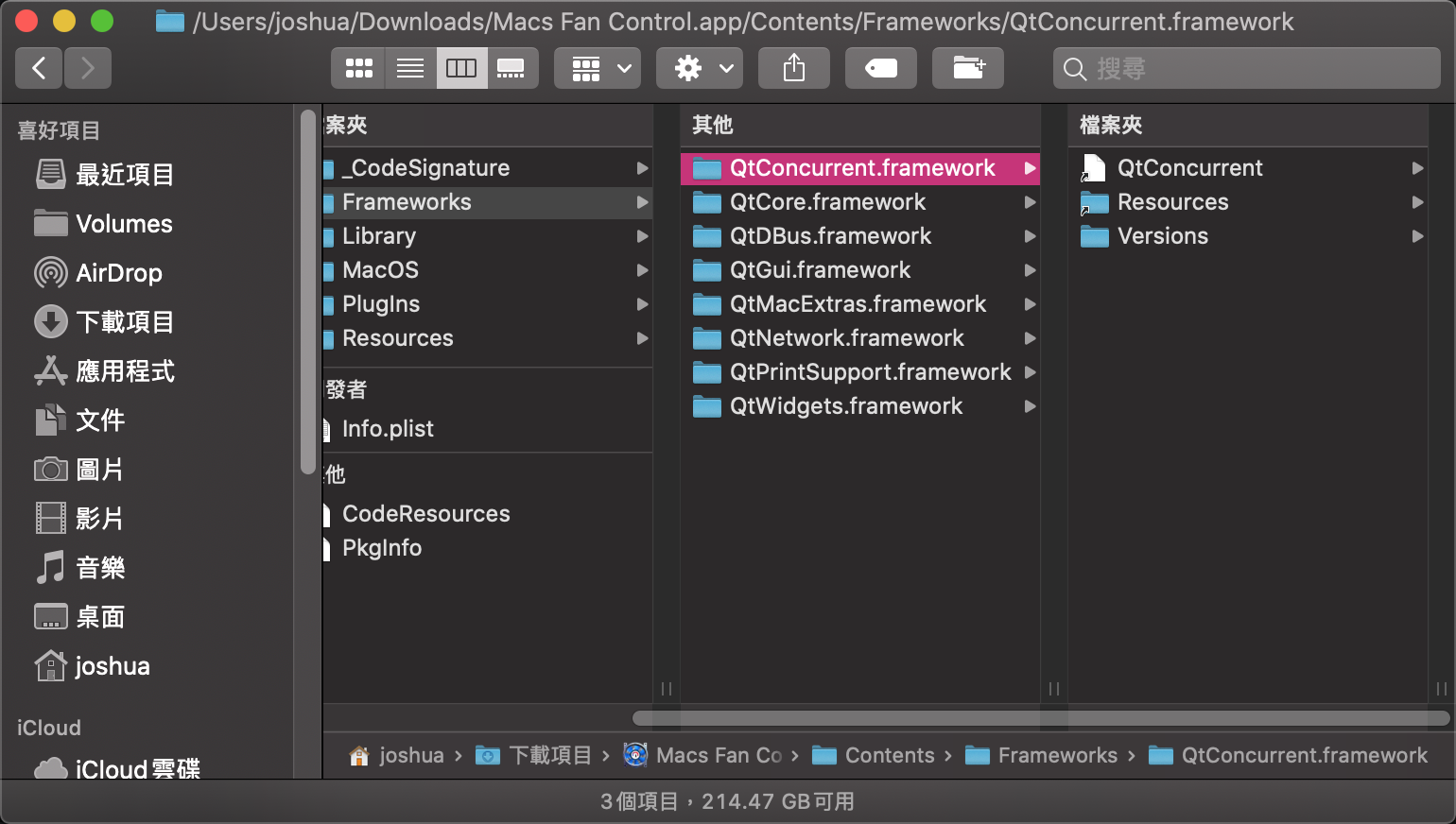The image size is (1456, 824).
Task: Open joshua home folder in sidebar
Action: click(x=93, y=666)
